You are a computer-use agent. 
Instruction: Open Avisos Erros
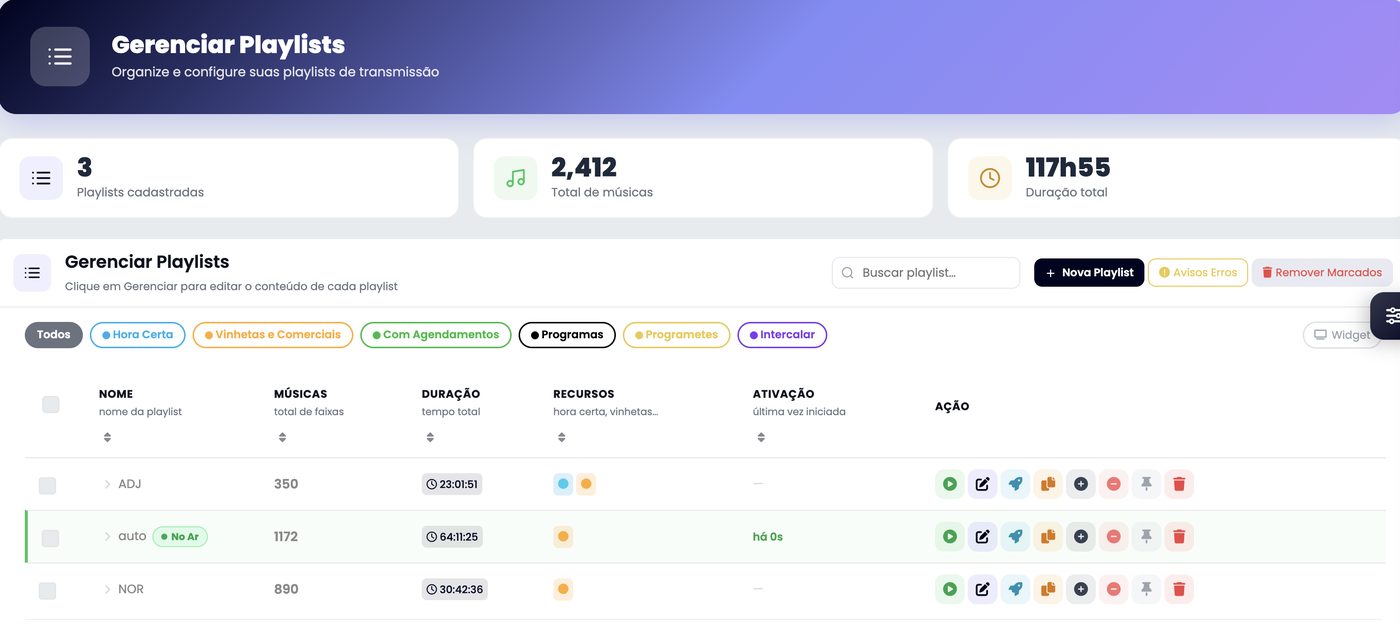1198,272
